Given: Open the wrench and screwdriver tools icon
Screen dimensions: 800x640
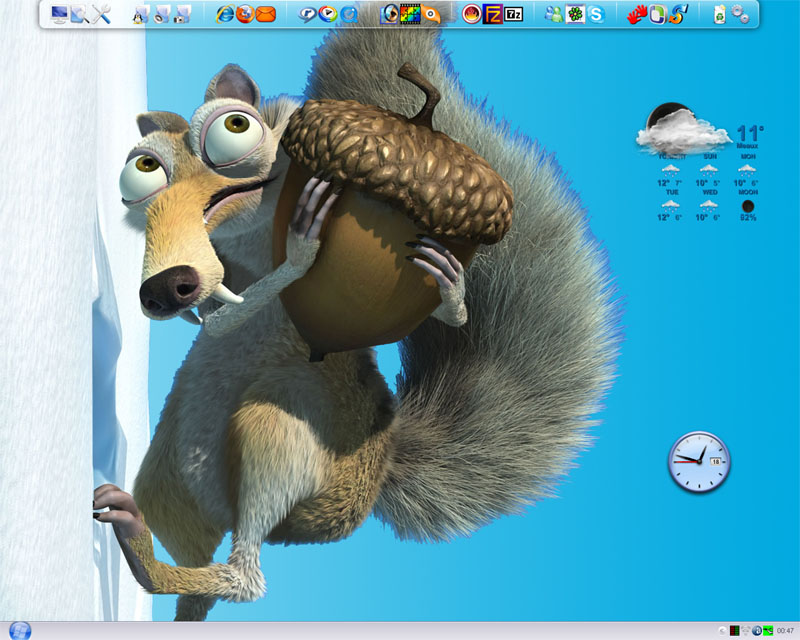Looking at the screenshot, I should (101, 14).
